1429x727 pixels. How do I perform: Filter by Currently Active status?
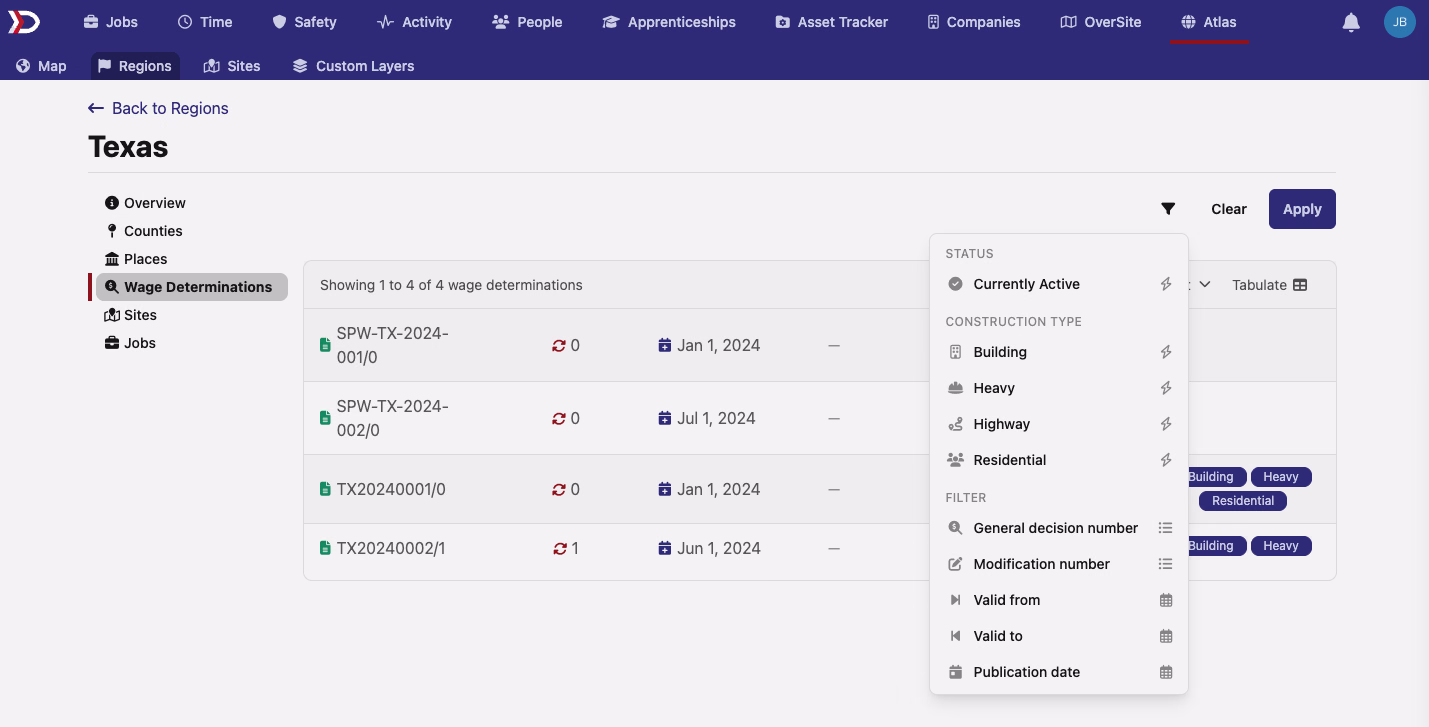click(1059, 284)
